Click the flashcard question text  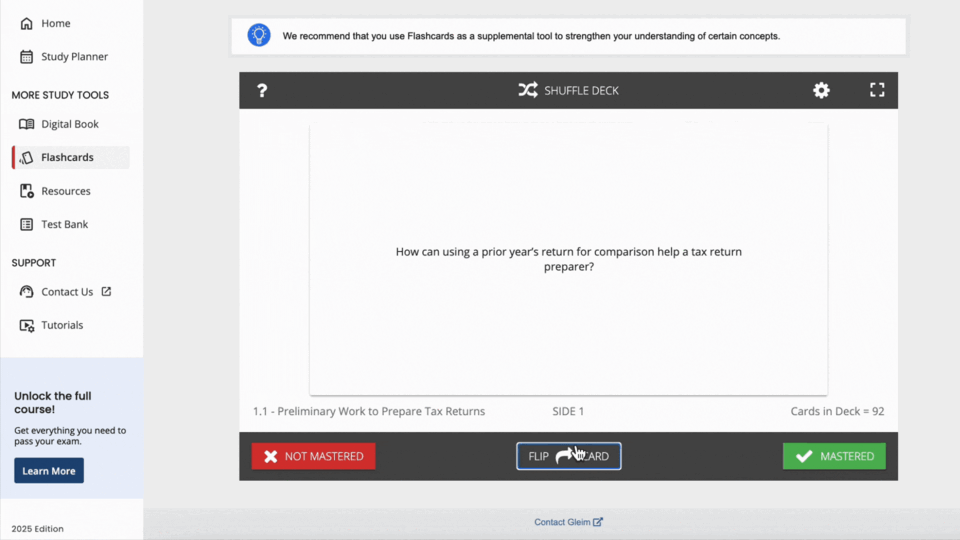[x=568, y=259]
